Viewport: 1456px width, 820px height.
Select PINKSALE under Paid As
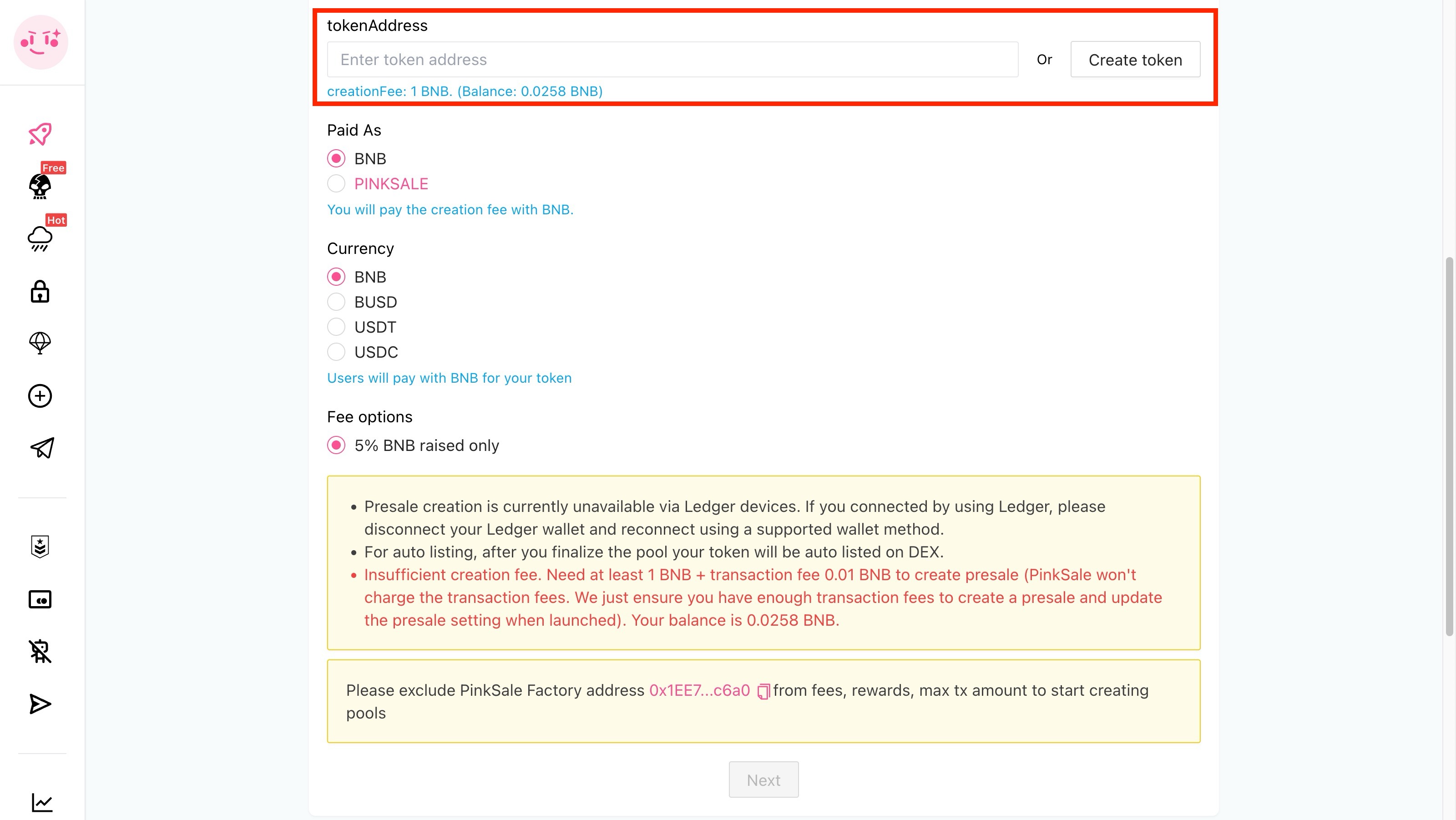pyautogui.click(x=336, y=184)
